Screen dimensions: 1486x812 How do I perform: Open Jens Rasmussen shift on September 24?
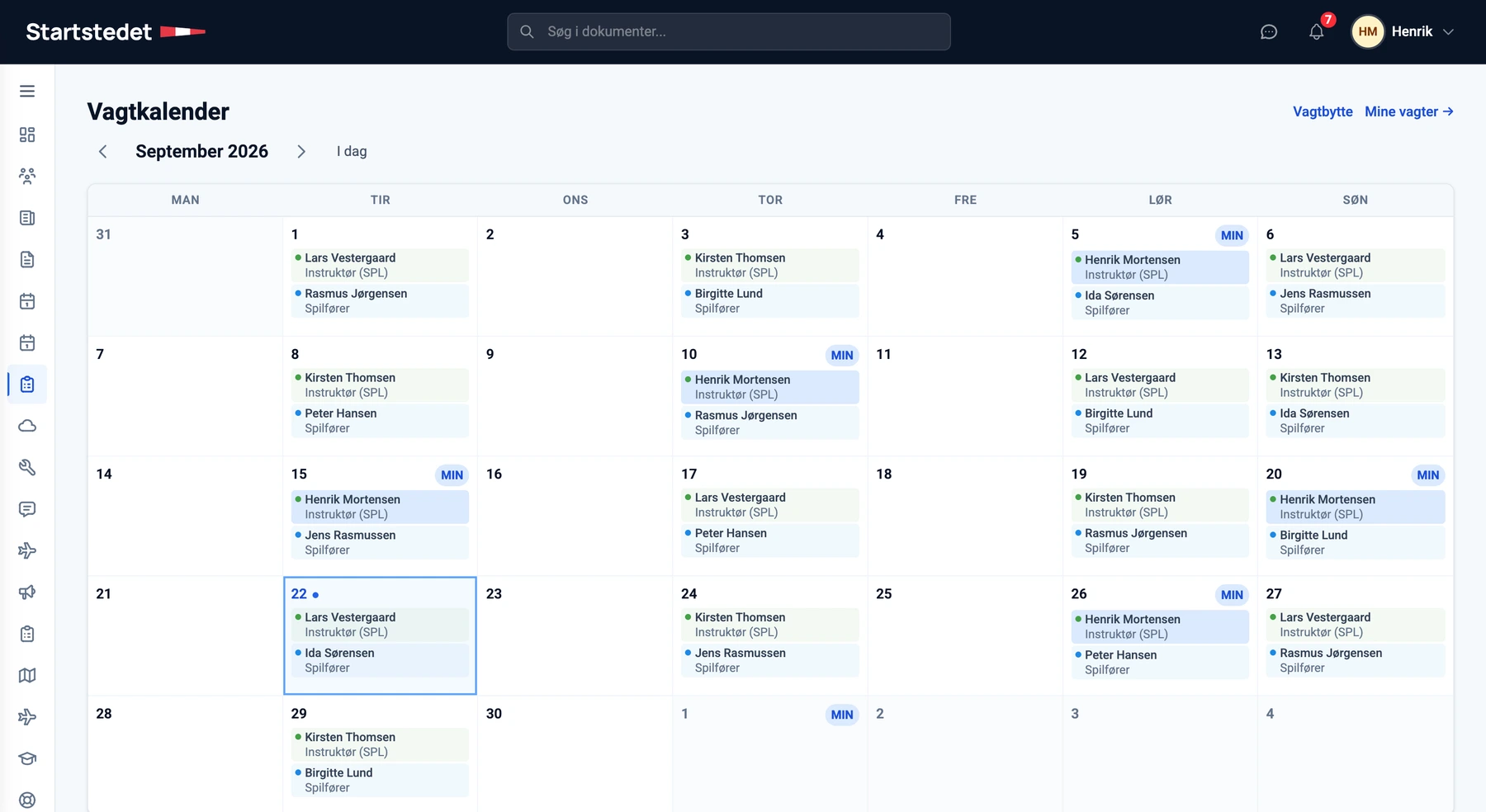tap(770, 660)
